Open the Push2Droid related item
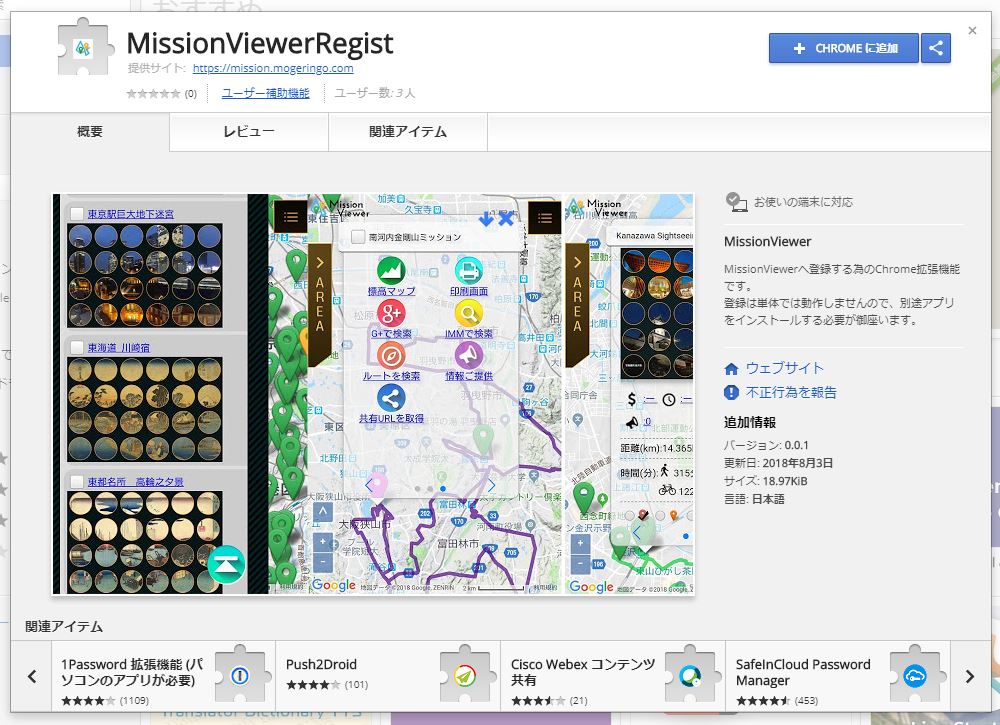This screenshot has width=1000, height=725. click(x=388, y=676)
